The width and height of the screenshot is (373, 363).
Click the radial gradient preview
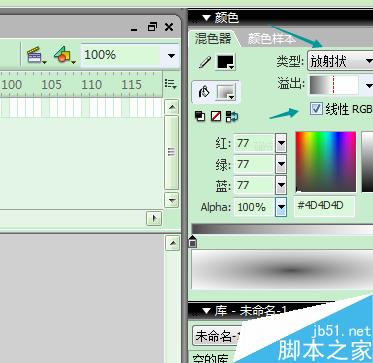point(282,270)
